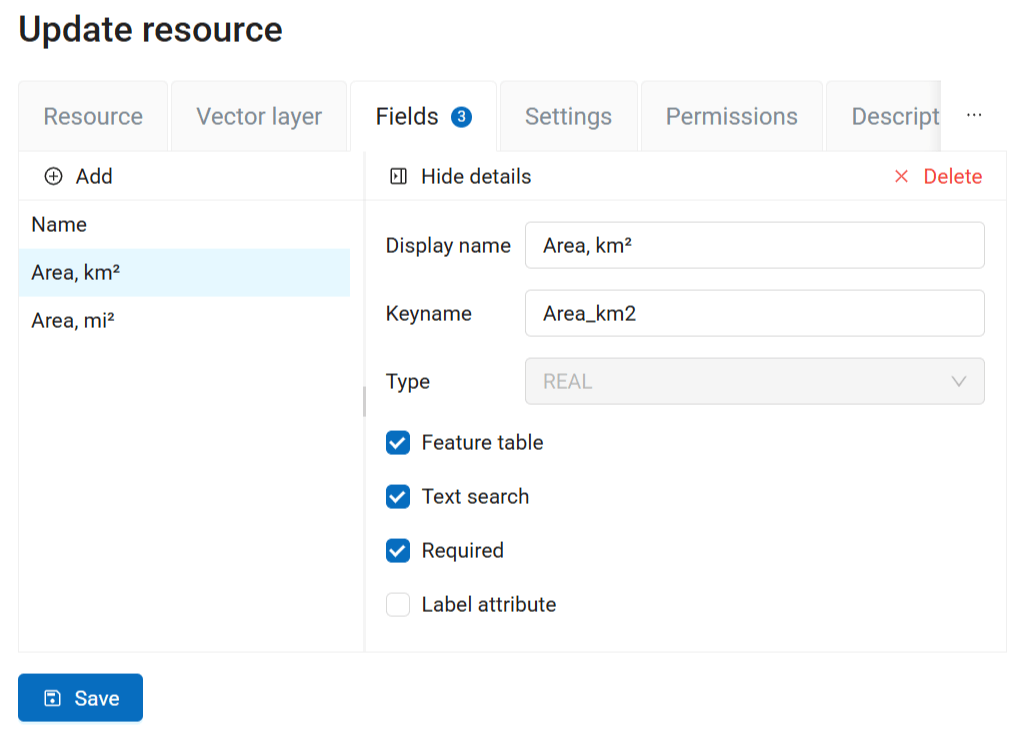Click the red X delete icon
The width and height of the screenshot is (1017, 734).
[902, 176]
